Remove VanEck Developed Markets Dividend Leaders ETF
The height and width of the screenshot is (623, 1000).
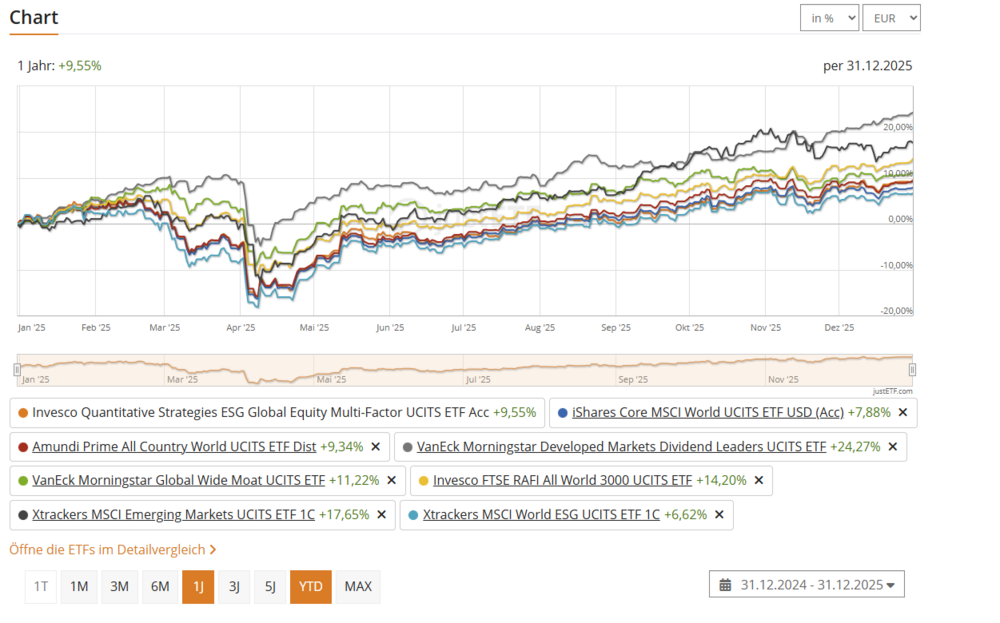(x=892, y=447)
